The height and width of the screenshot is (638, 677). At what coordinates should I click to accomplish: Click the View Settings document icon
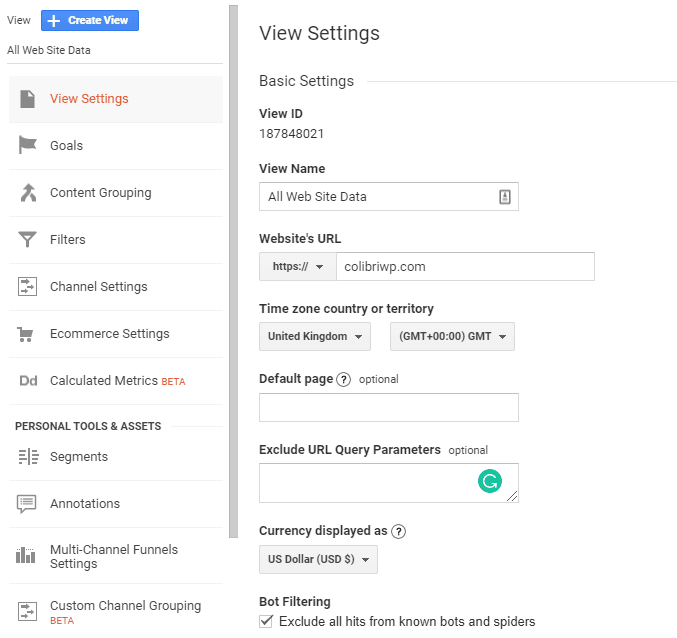[x=28, y=99]
